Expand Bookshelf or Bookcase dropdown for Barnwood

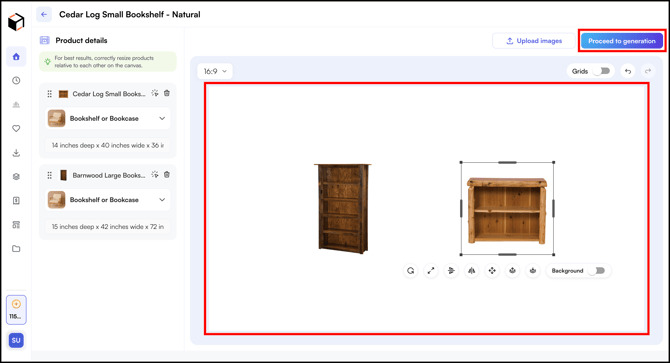pyautogui.click(x=108, y=199)
